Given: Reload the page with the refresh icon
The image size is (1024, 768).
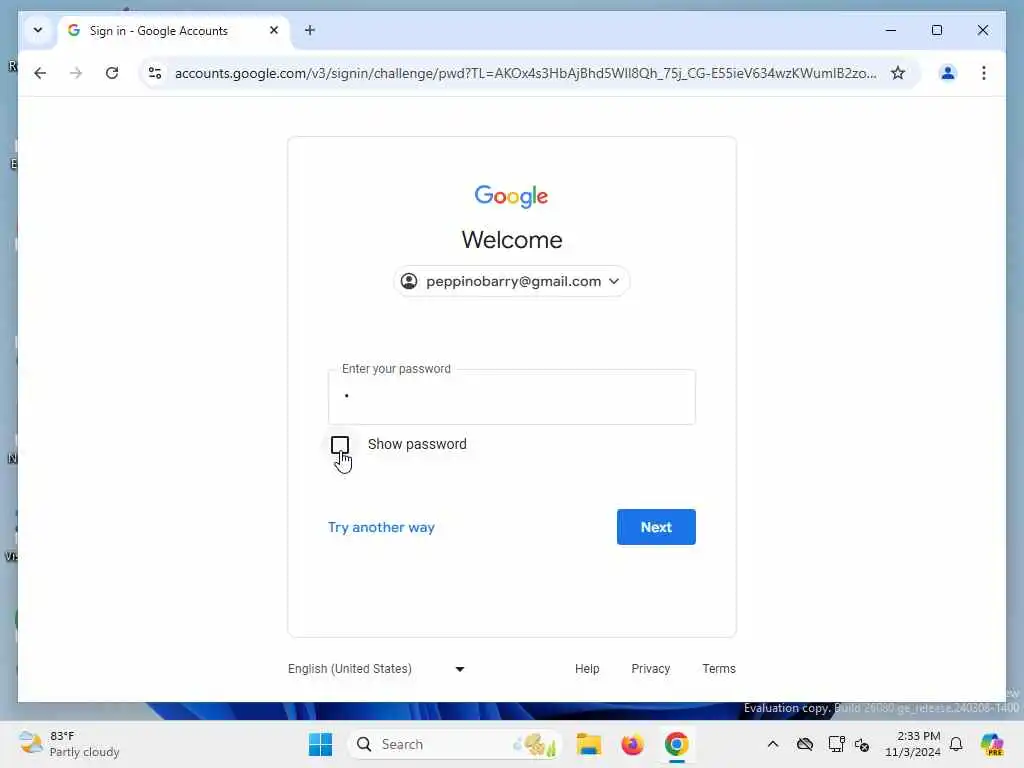Looking at the screenshot, I should click(112, 73).
